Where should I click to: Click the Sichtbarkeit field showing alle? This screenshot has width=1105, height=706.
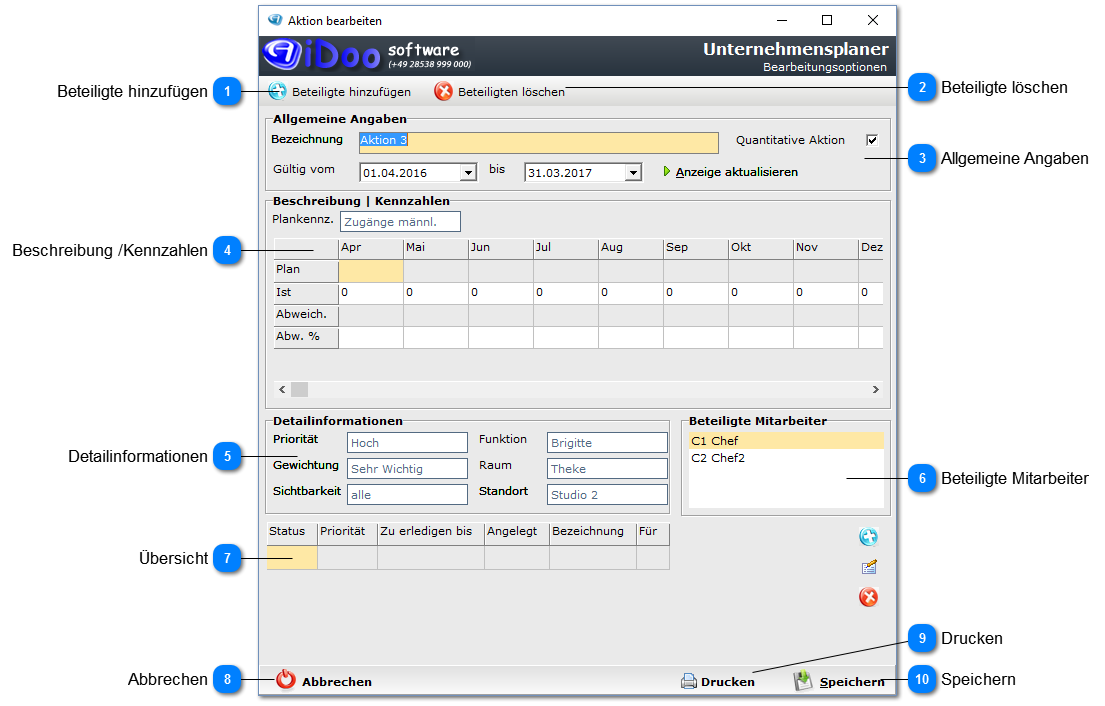407,495
